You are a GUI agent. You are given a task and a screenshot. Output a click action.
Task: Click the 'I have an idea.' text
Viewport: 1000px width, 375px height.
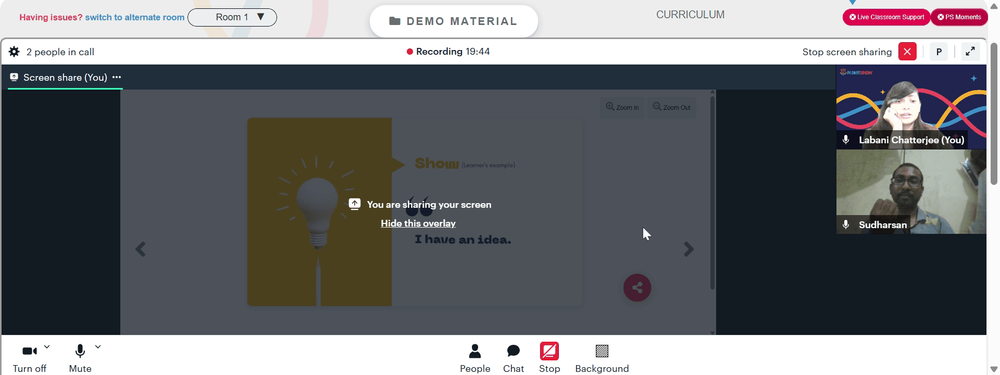pos(463,240)
